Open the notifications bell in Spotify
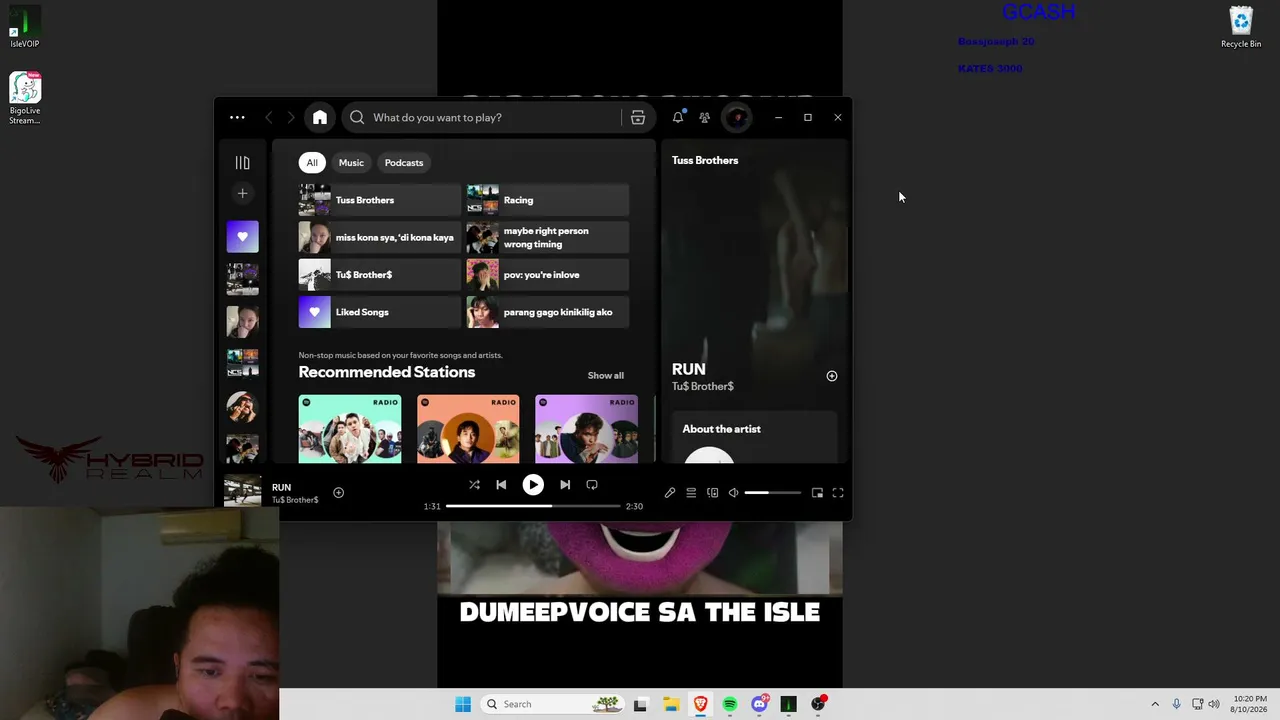Screen dimensions: 1280x720 678,117
